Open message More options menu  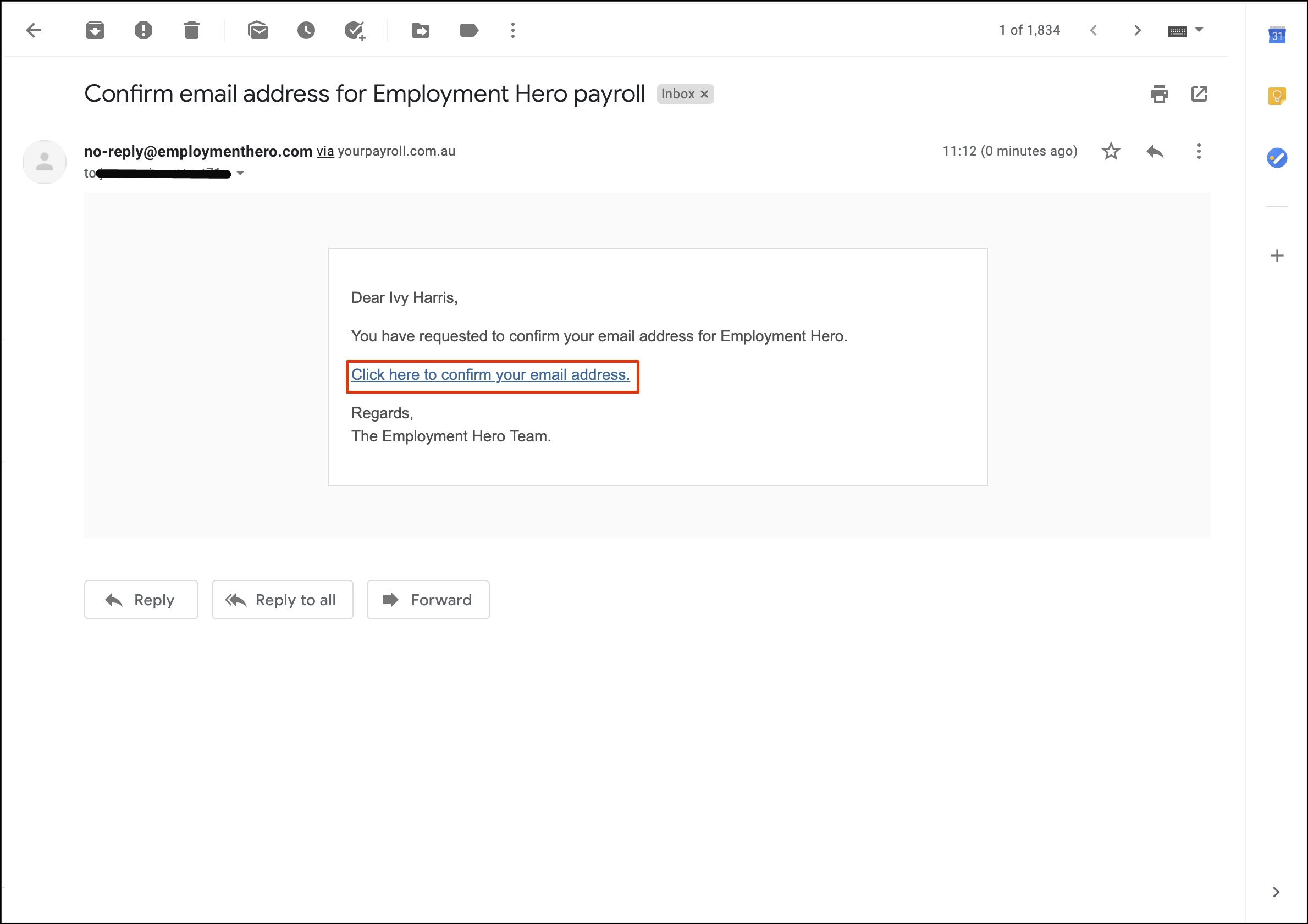1199,152
